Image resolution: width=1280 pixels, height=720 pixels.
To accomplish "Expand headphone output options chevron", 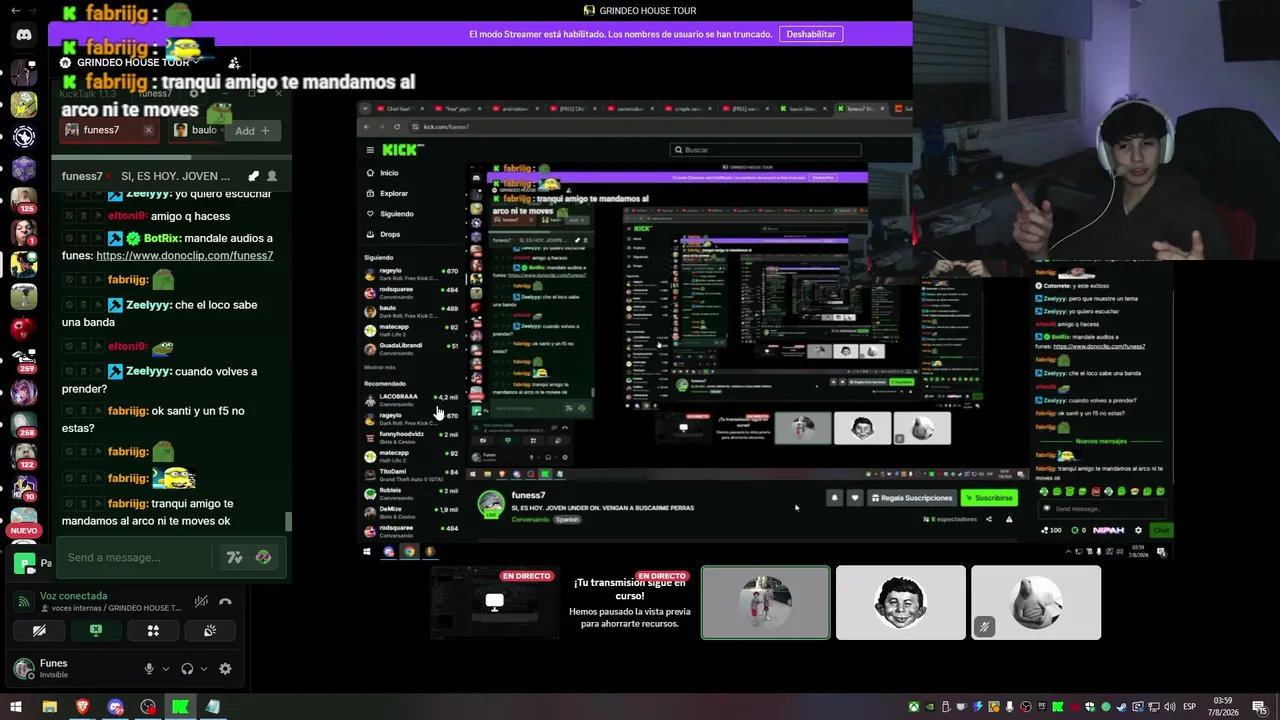I will click(x=204, y=669).
